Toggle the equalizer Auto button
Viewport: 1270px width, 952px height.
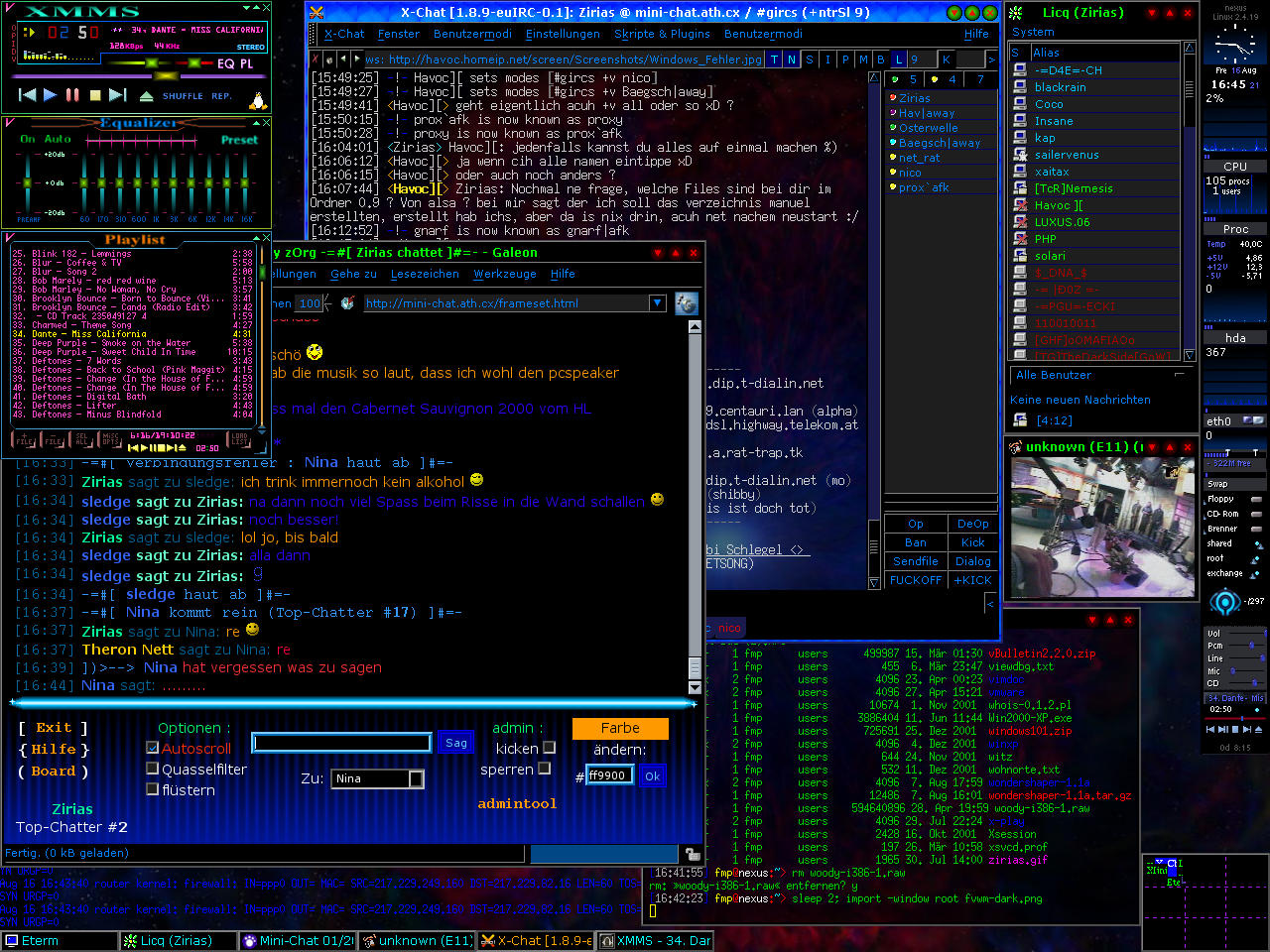point(58,139)
